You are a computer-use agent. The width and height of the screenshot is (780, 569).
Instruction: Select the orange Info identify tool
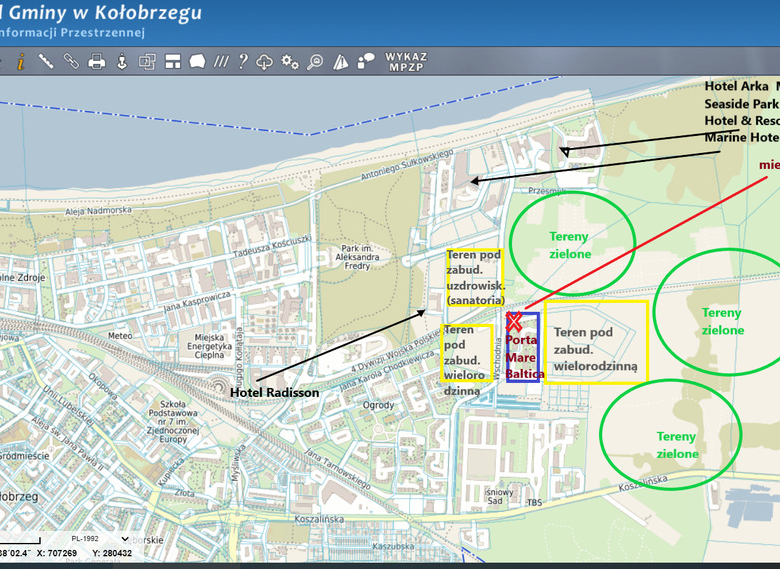21,62
